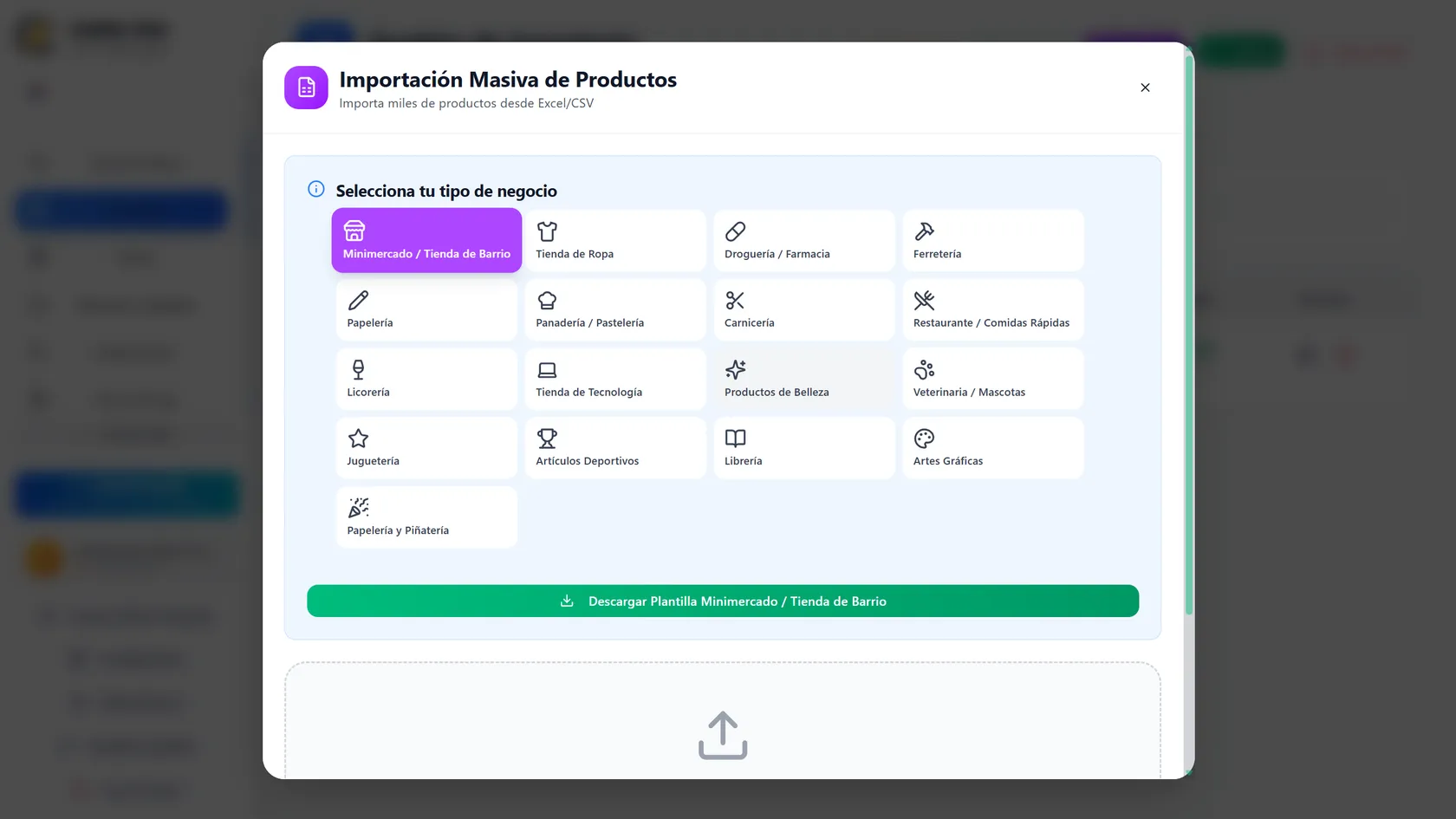
Task: Click the Librería label
Action: (x=743, y=461)
